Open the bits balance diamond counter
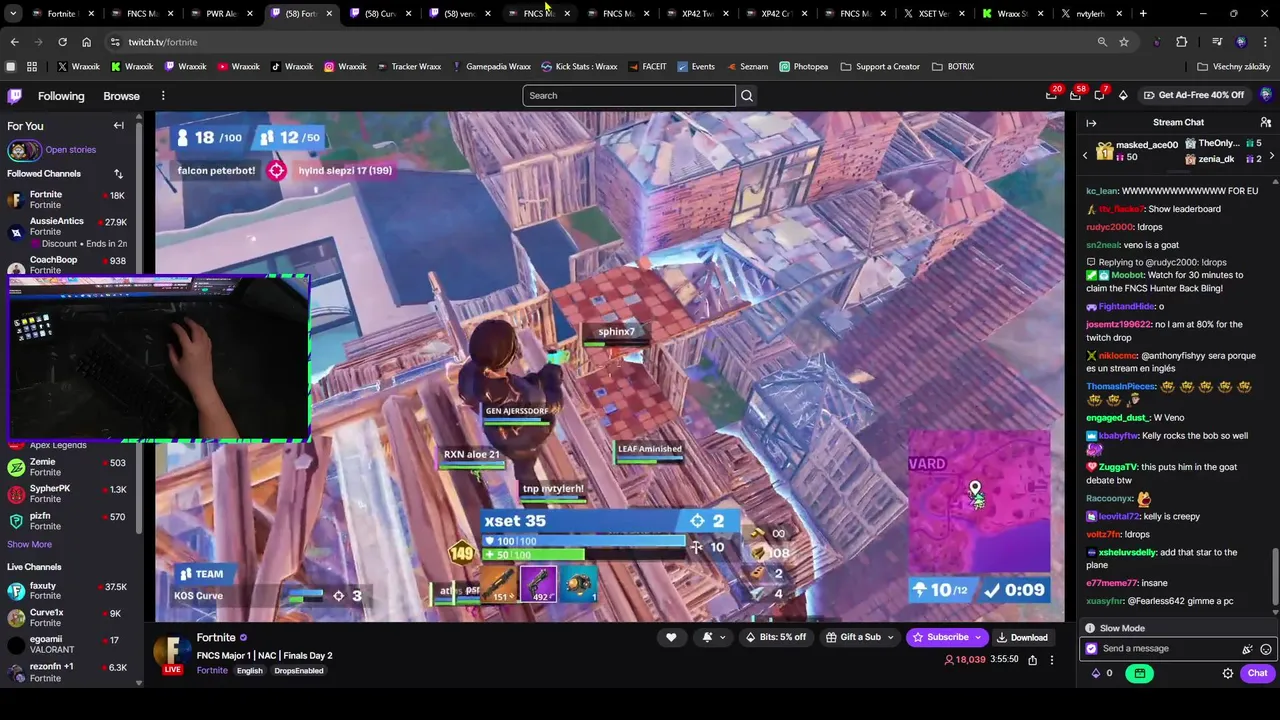This screenshot has width=1280, height=720. tap(1101, 673)
